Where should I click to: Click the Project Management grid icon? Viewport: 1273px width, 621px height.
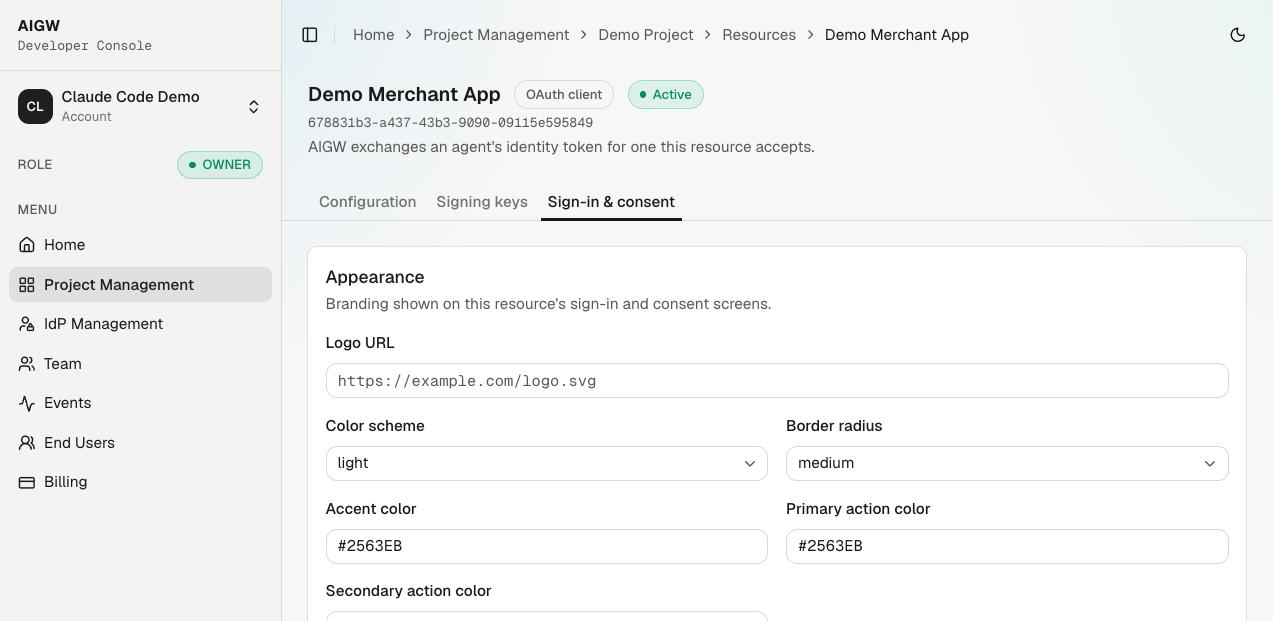pos(27,285)
